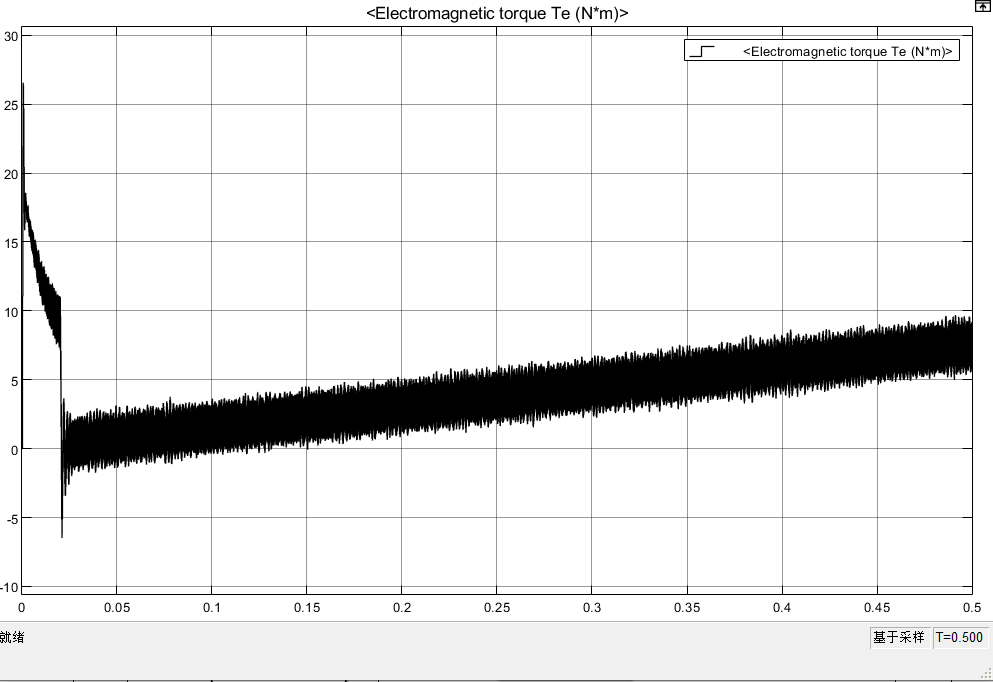Image resolution: width=993 pixels, height=682 pixels.
Task: Click the 0.05 tick label on the x-axis
Action: [x=117, y=607]
